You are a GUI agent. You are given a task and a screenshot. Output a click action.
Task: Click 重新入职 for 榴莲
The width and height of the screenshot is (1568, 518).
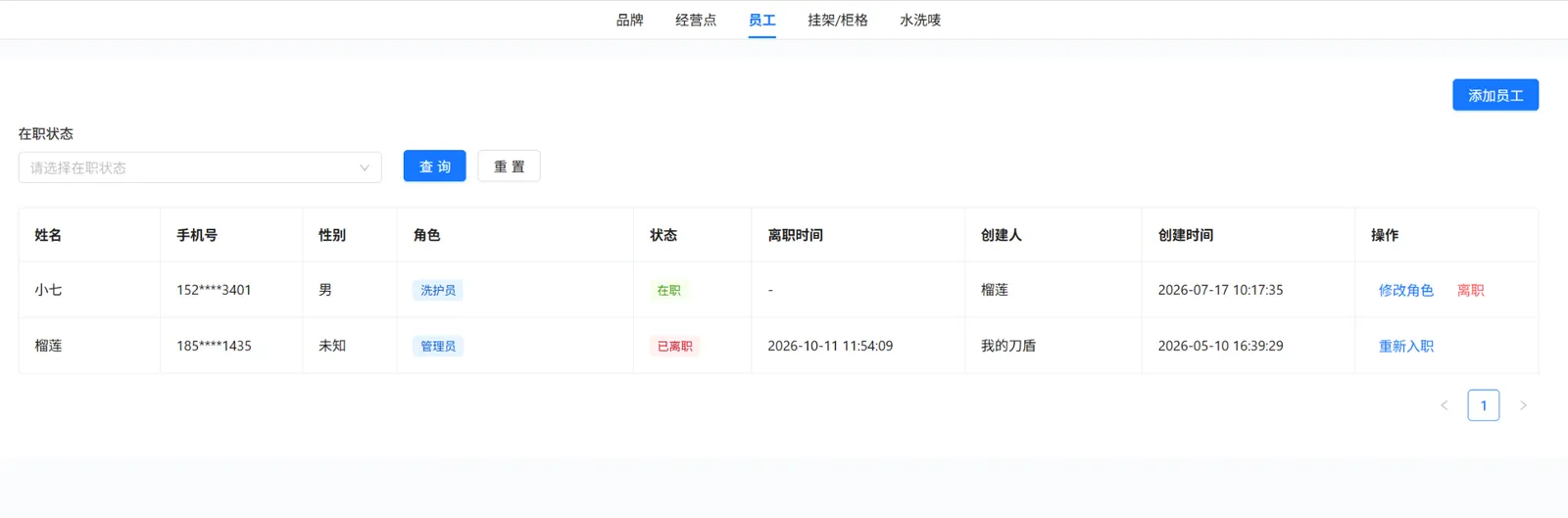1405,346
